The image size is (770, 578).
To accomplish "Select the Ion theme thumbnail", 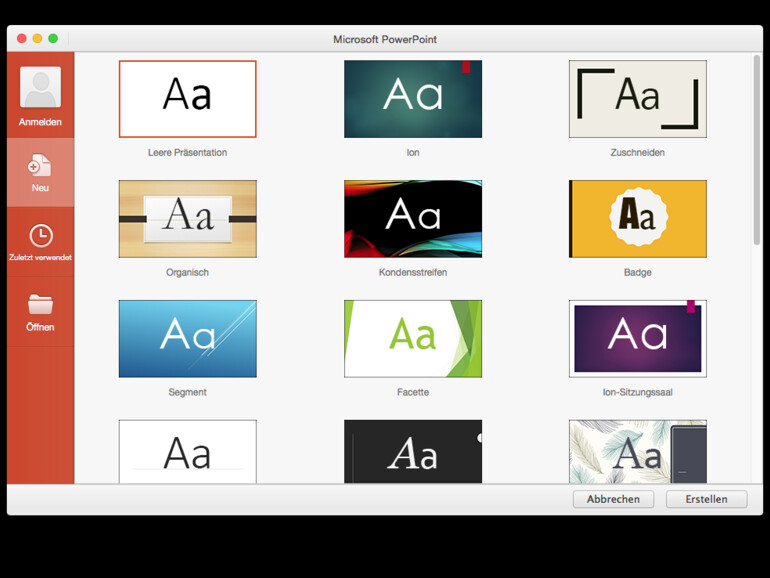I will pyautogui.click(x=413, y=99).
